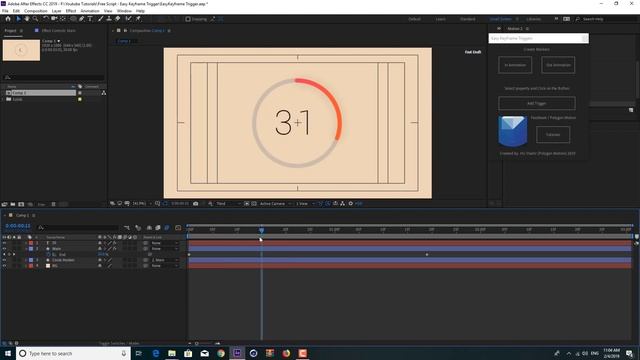Click the Polygon Motion blue logo
Image resolution: width=640 pixels, height=360 pixels.
[x=513, y=131]
